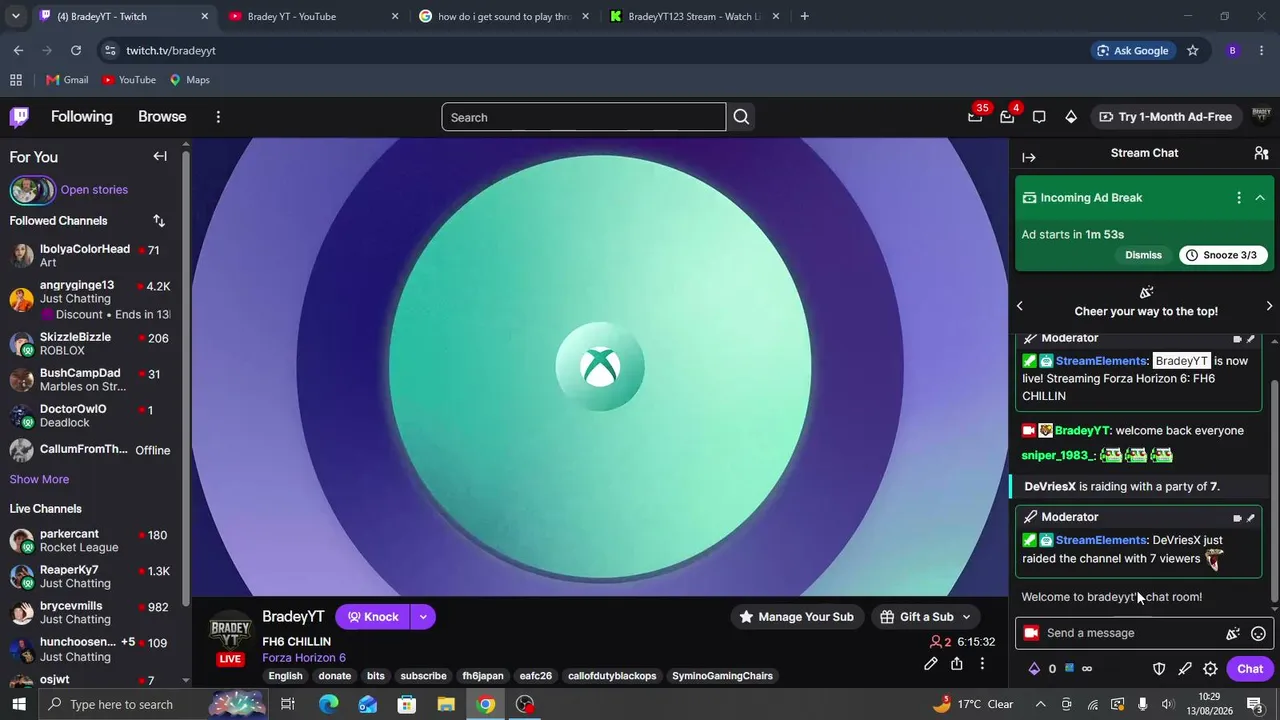Viewport: 1280px width, 720px height.
Task: Open angryginge13 channel in sidebar
Action: coord(90,299)
